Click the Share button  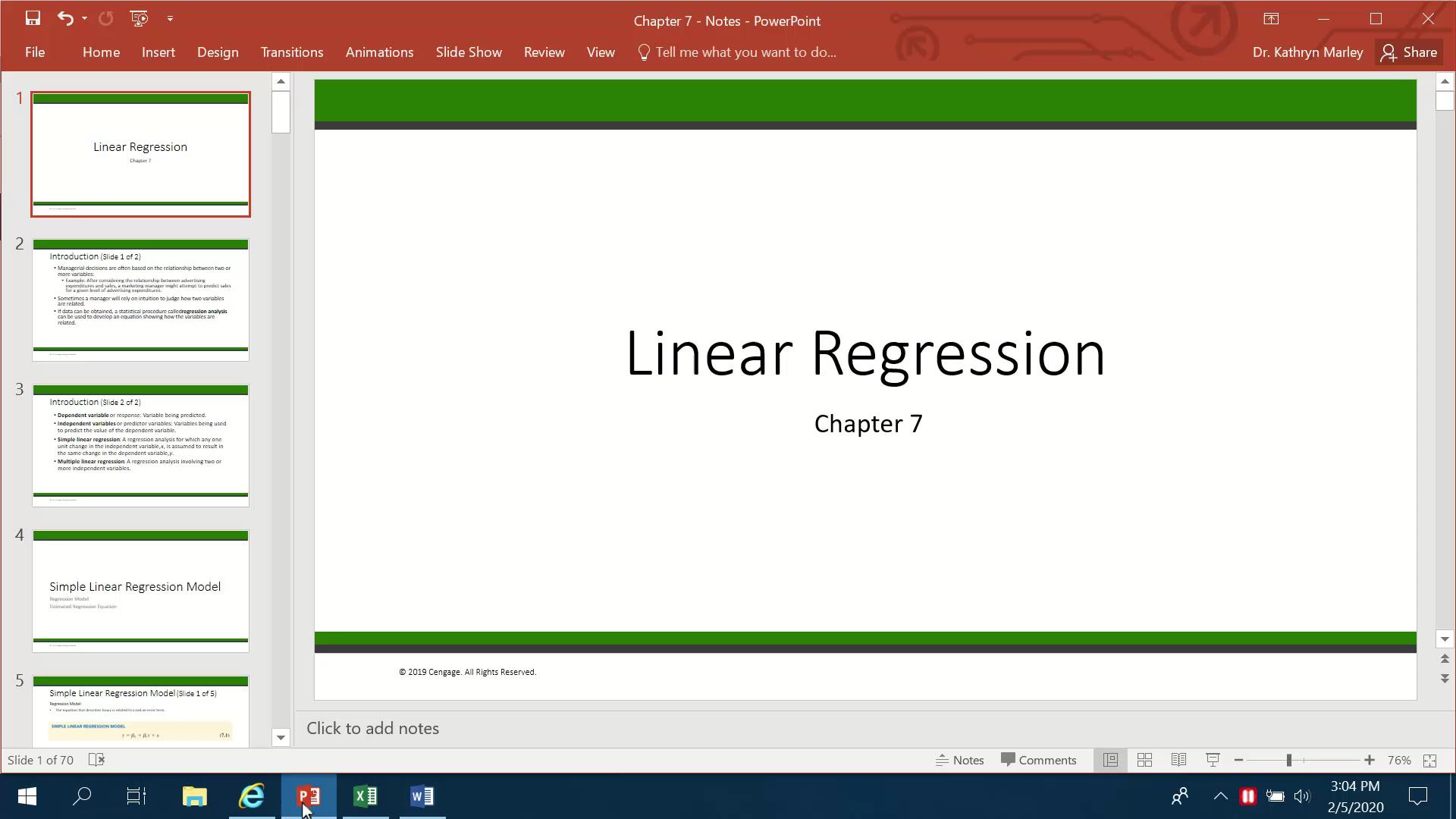click(x=1410, y=52)
